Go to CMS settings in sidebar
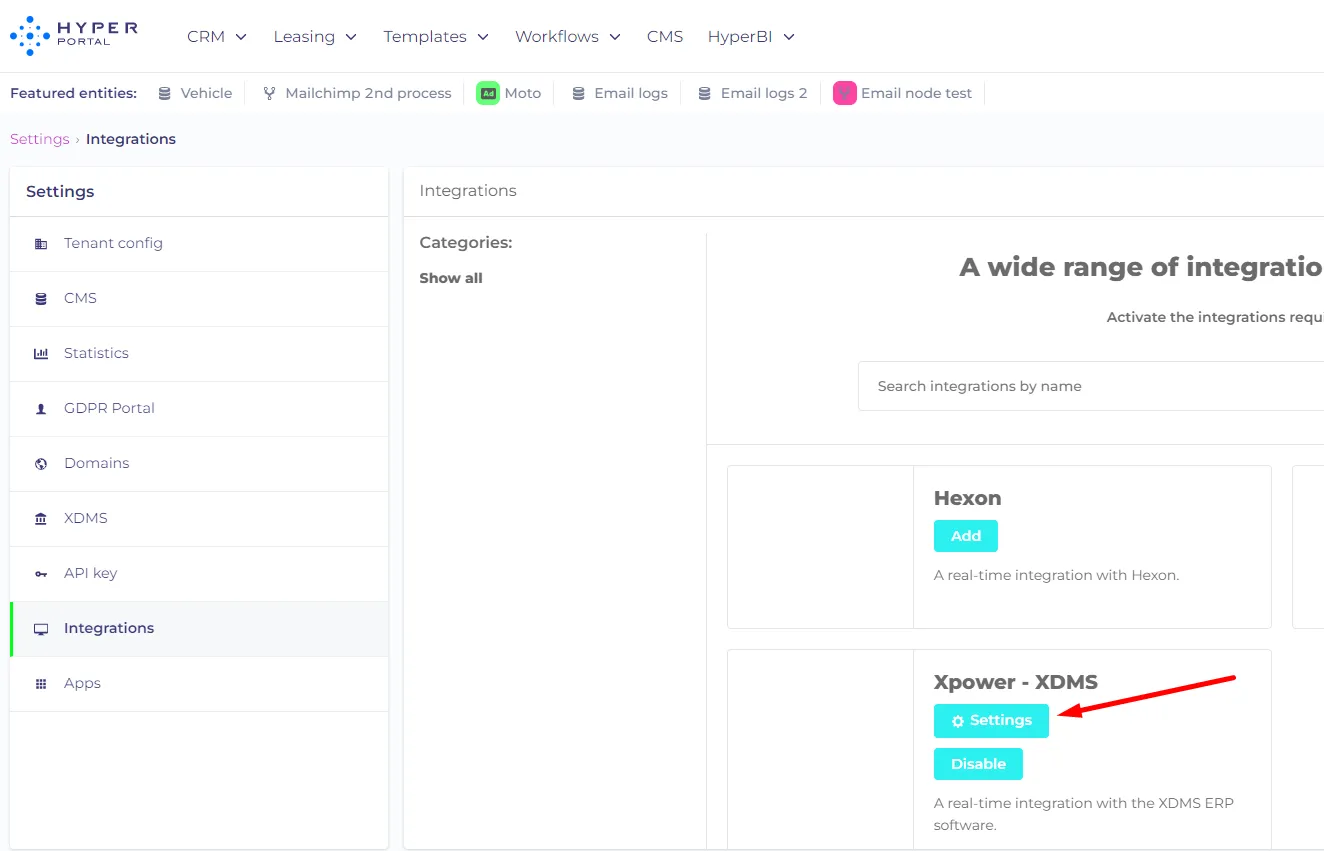This screenshot has height=851, width=1324. 199,299
